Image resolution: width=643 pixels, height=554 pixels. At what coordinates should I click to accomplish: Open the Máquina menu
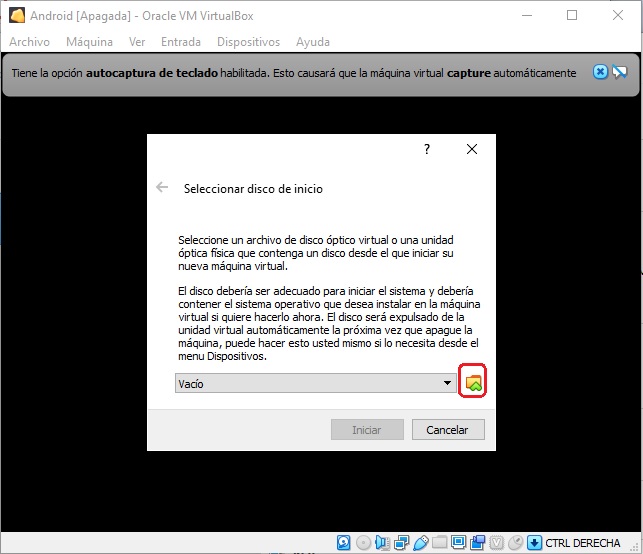click(x=89, y=42)
